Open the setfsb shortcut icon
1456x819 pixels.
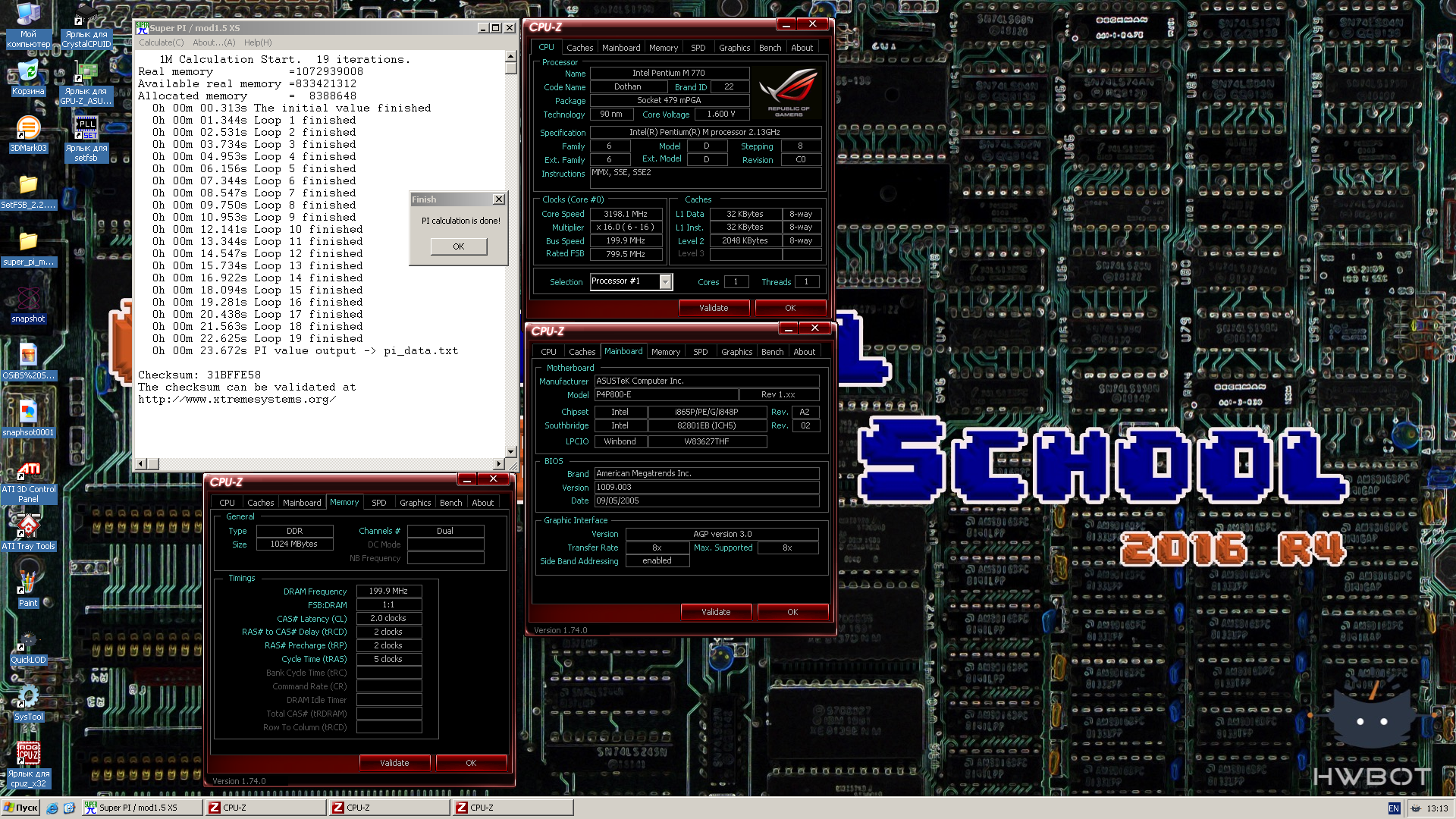(x=86, y=140)
